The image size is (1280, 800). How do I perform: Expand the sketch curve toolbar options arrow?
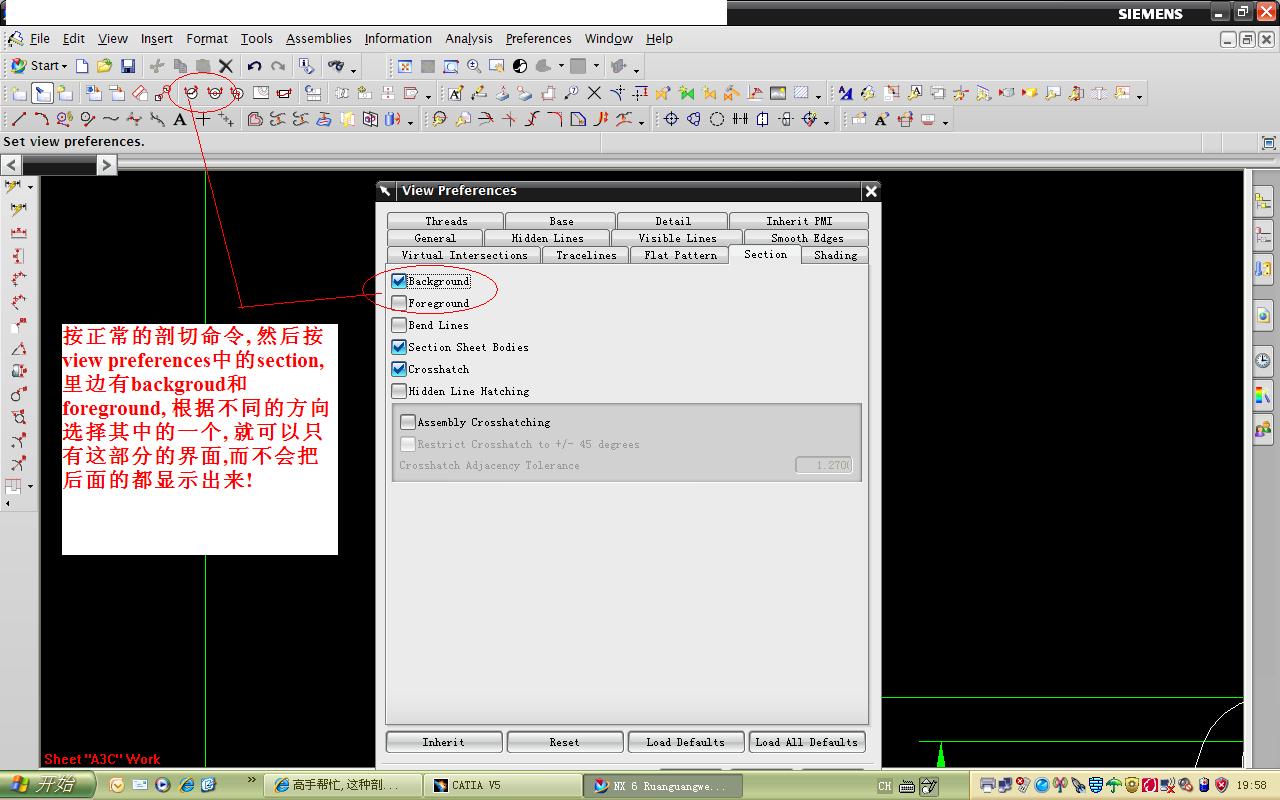[410, 122]
